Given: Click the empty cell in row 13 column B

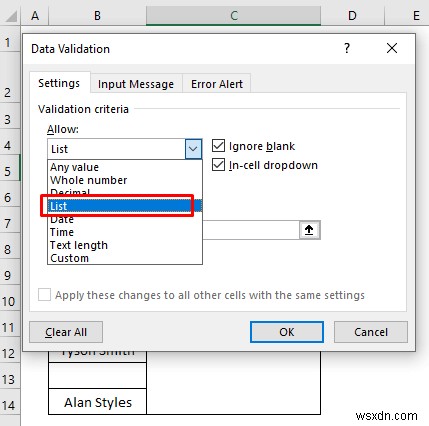Looking at the screenshot, I should click(x=97, y=376).
